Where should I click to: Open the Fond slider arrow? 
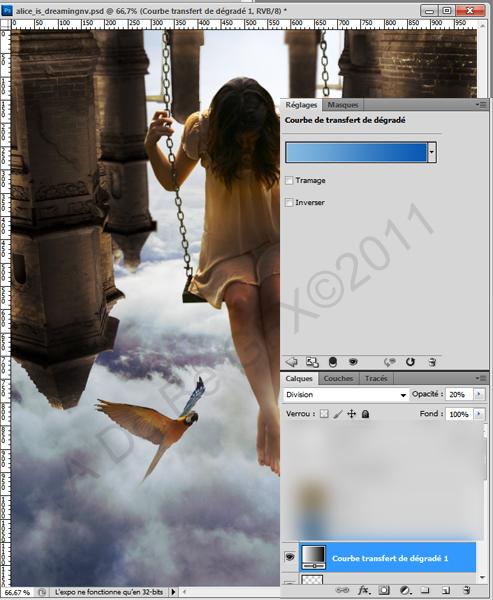[x=479, y=414]
